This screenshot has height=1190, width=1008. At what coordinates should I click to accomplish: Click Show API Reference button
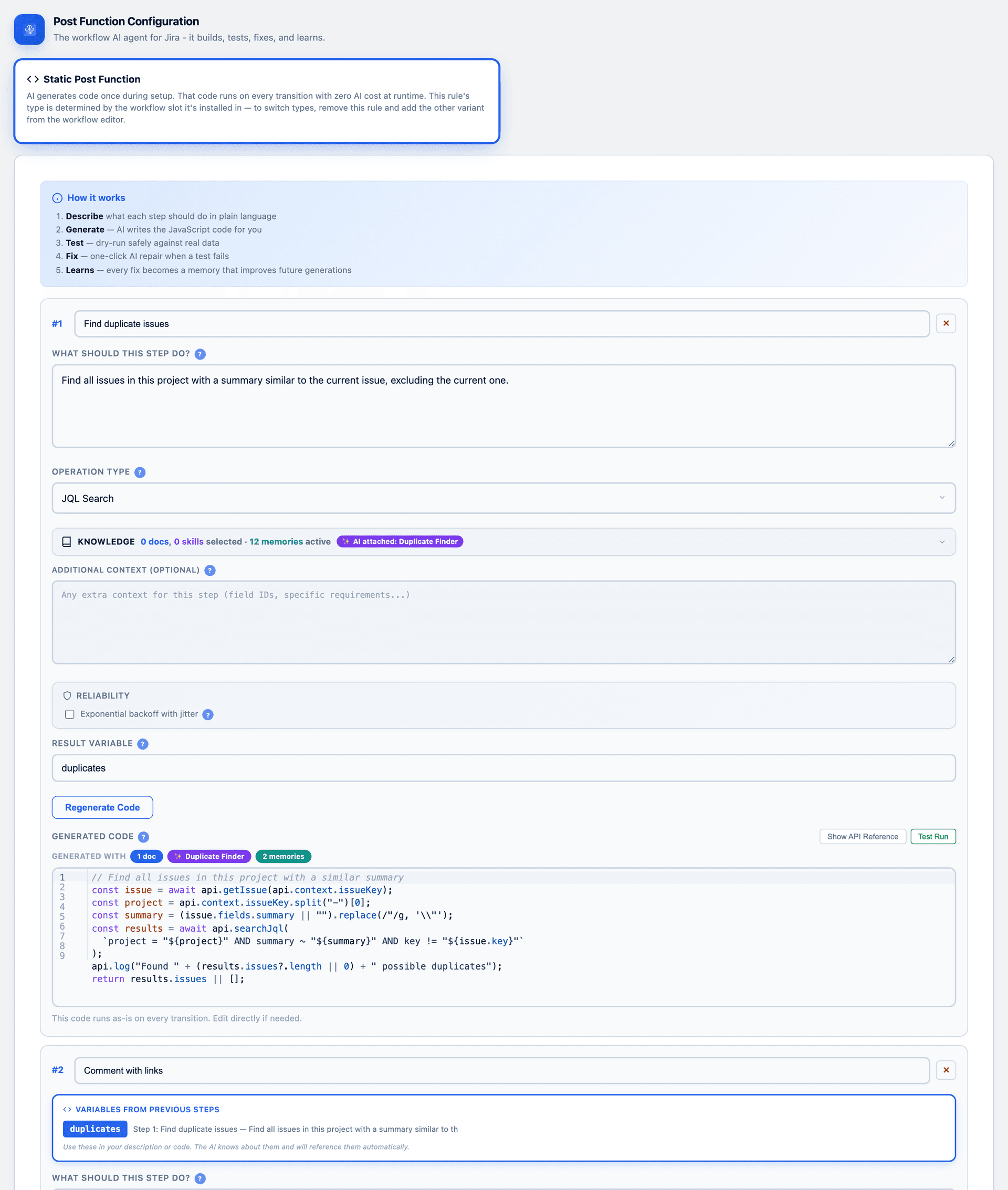(x=862, y=836)
